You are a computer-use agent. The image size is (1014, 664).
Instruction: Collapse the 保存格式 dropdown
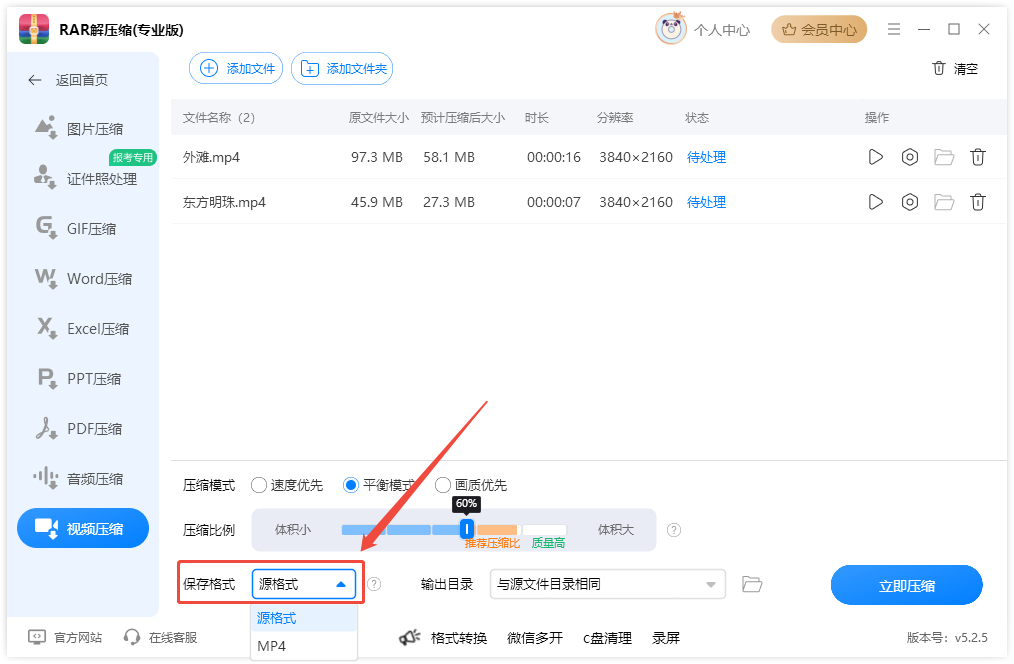point(304,584)
